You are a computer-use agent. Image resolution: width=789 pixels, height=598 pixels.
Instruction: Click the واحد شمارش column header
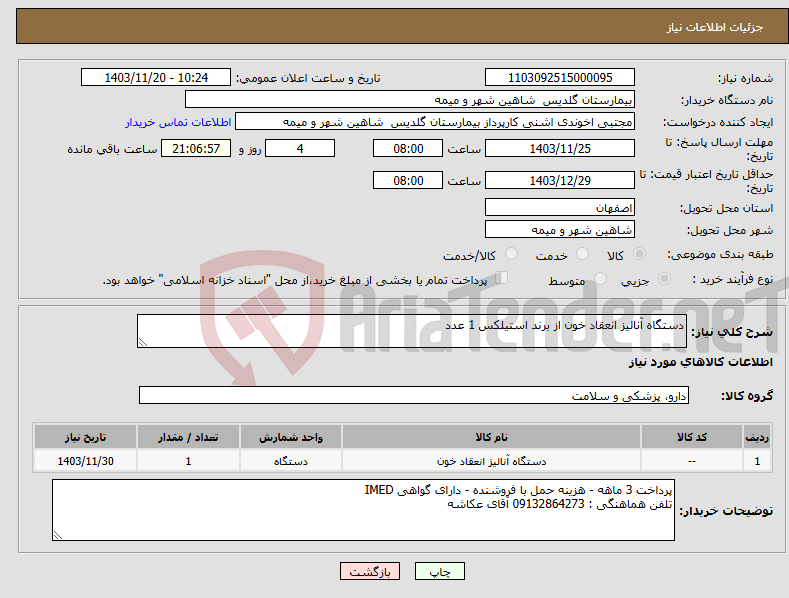click(x=291, y=437)
